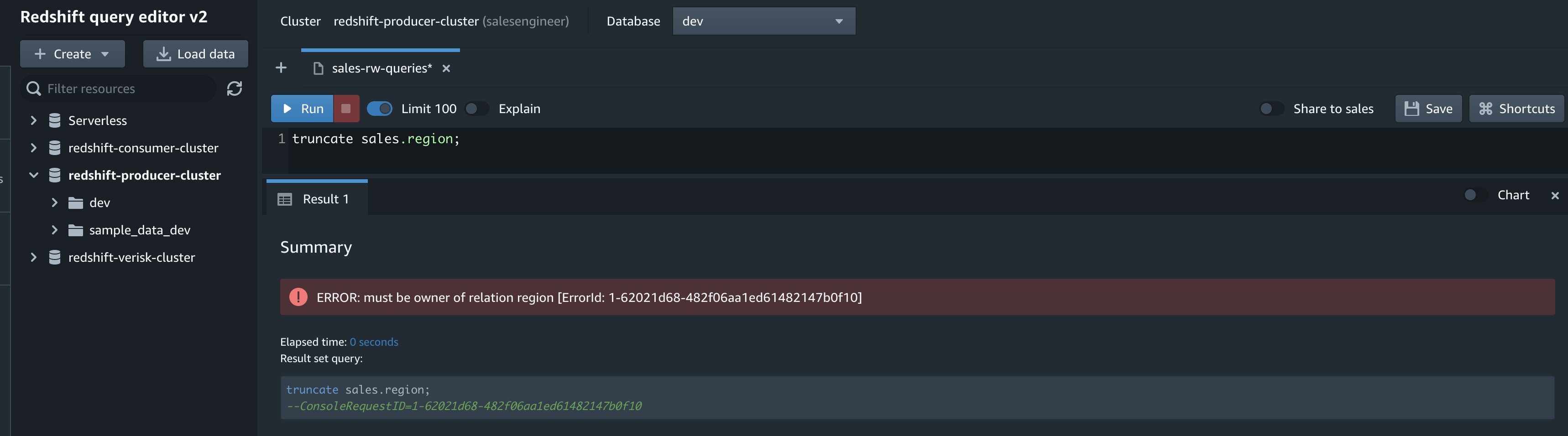Image resolution: width=1568 pixels, height=436 pixels.
Task: Enable the Explain toggle
Action: 476,109
